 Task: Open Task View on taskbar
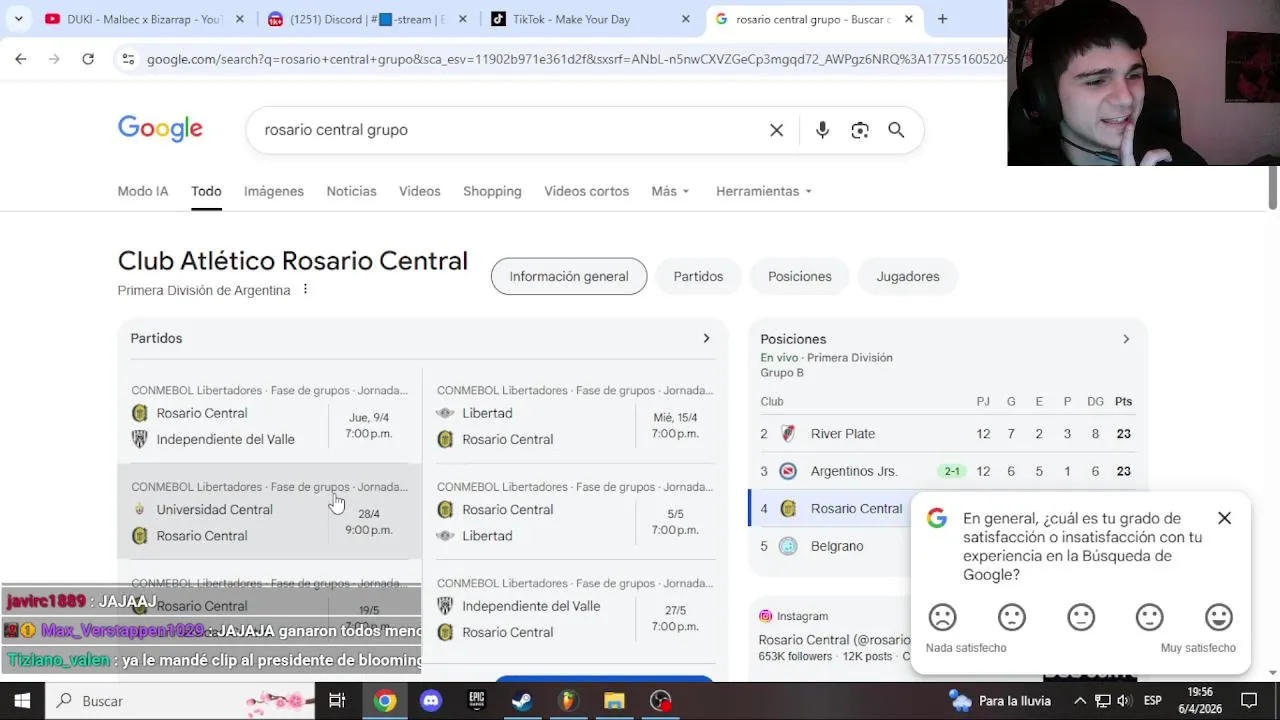click(x=337, y=701)
